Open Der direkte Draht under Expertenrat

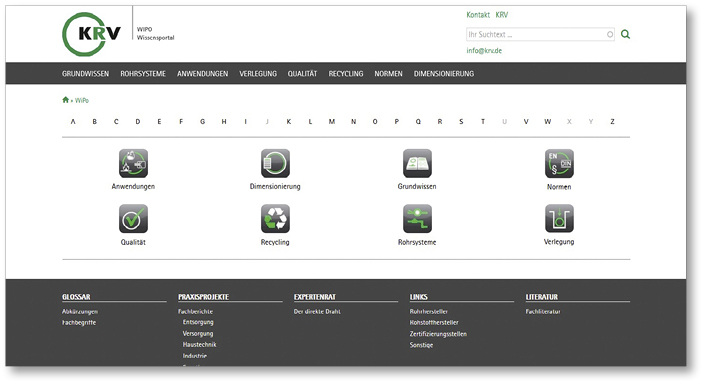tap(317, 312)
